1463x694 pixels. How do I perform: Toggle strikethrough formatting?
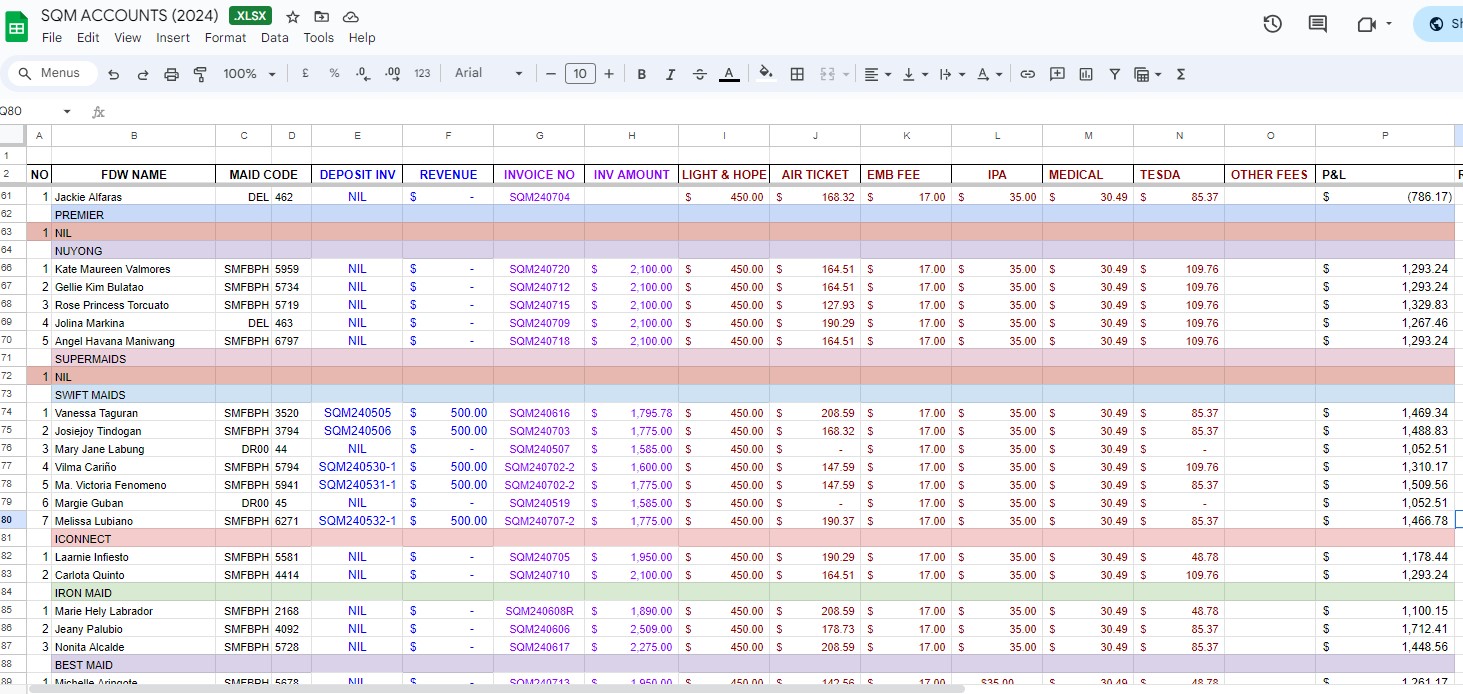pyautogui.click(x=699, y=74)
